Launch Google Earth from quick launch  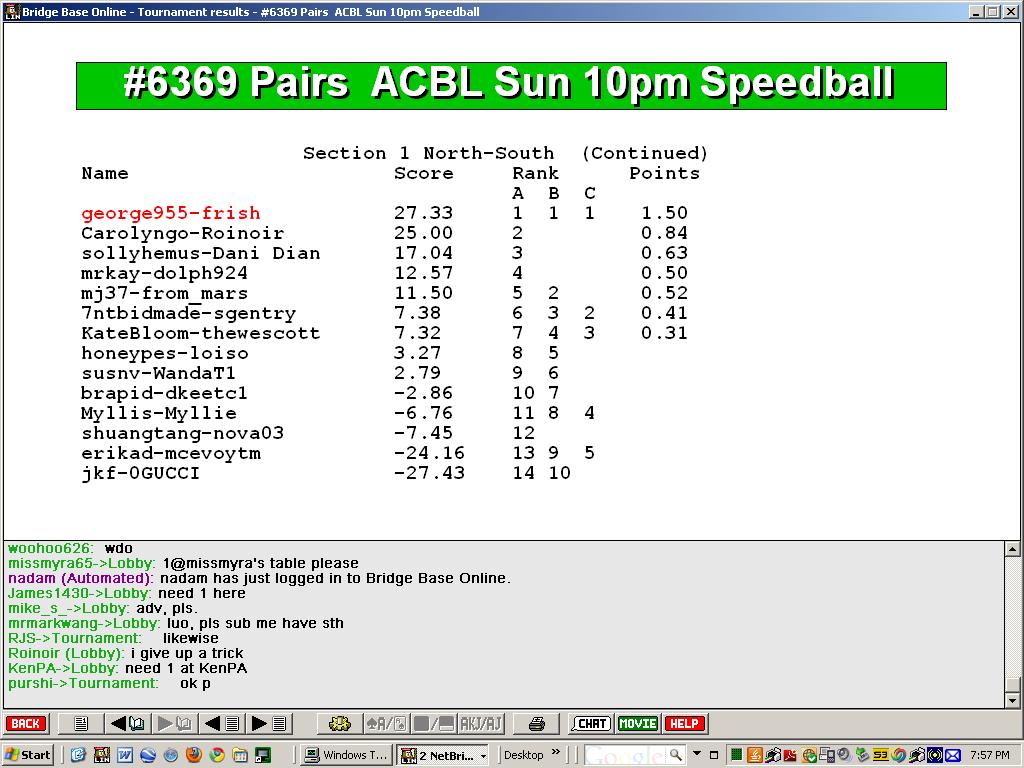tap(148, 755)
